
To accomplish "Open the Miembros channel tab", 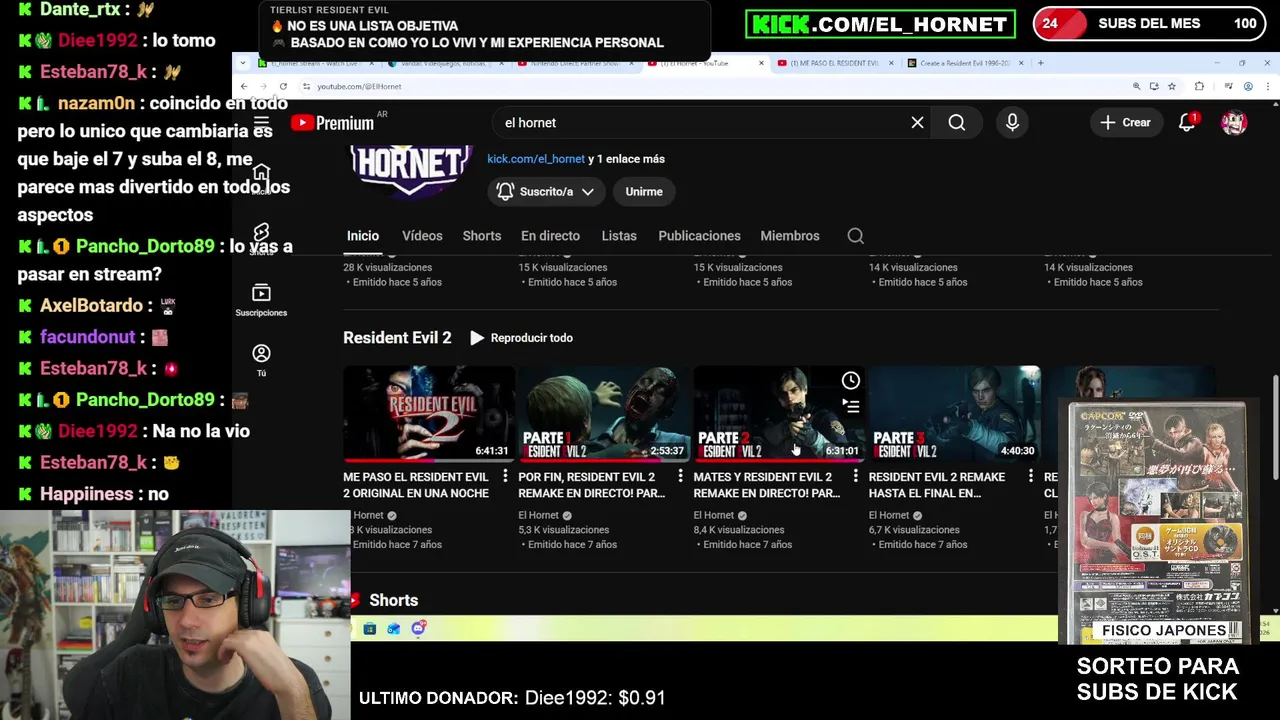I will (x=790, y=236).
